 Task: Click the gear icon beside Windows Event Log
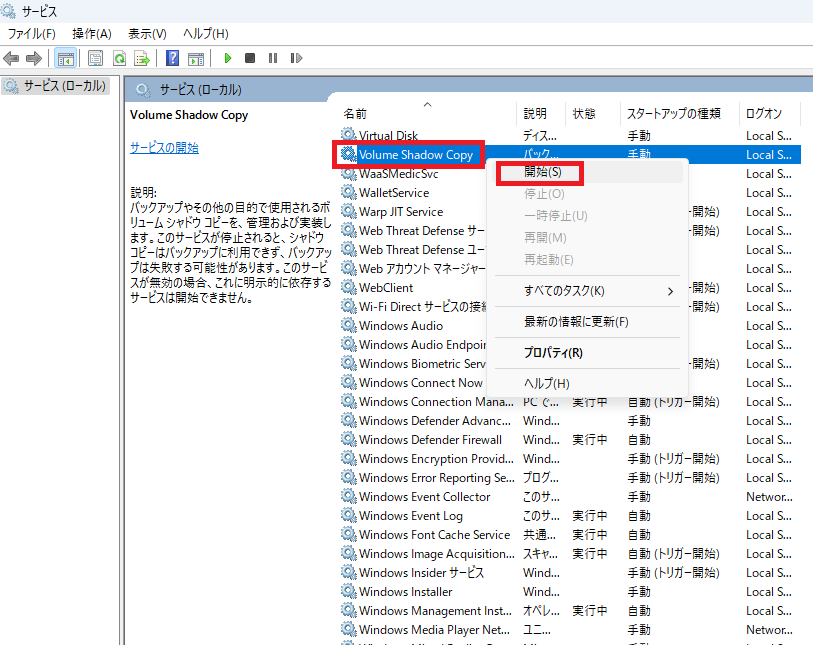point(348,515)
